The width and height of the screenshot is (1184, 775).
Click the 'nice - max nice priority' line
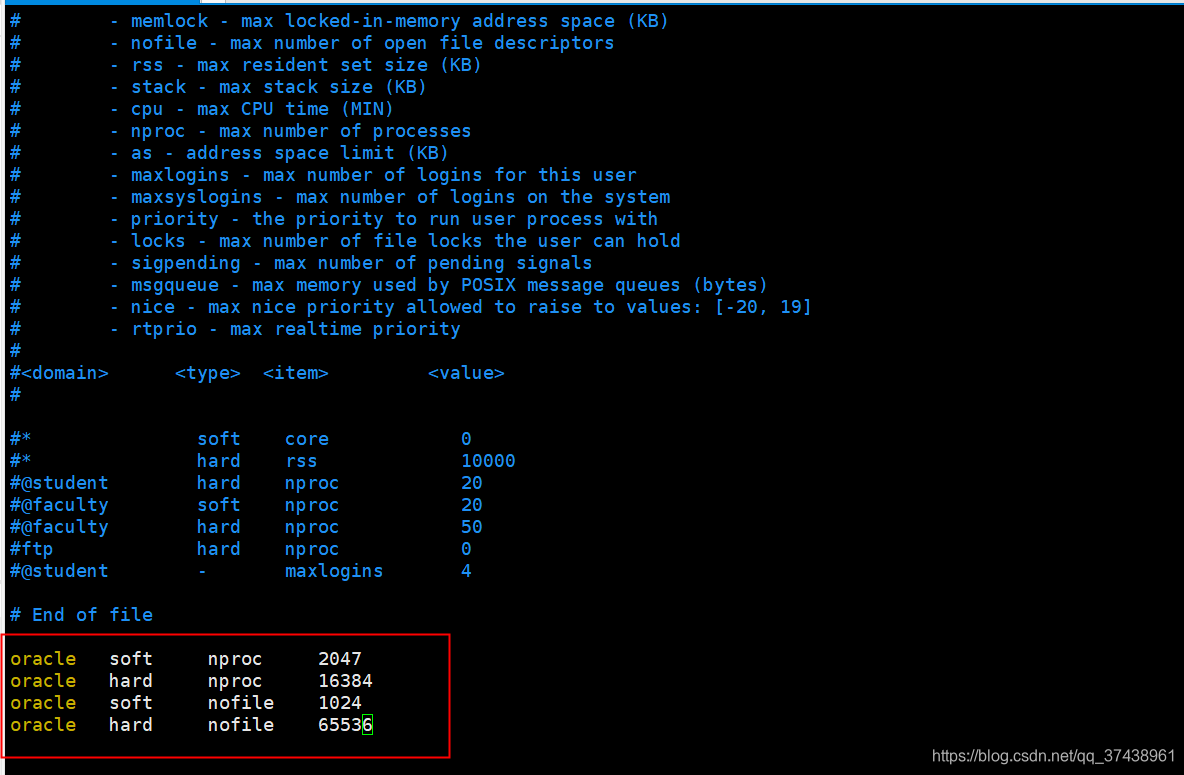pyautogui.click(x=411, y=307)
